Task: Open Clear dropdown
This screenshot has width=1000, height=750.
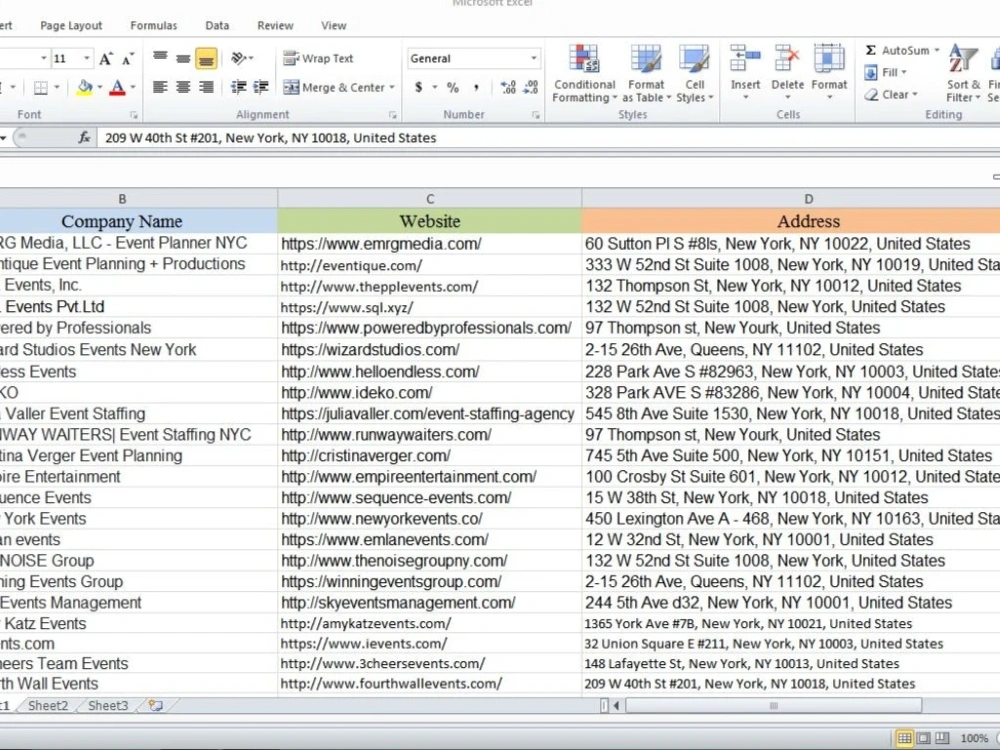Action: [x=891, y=94]
